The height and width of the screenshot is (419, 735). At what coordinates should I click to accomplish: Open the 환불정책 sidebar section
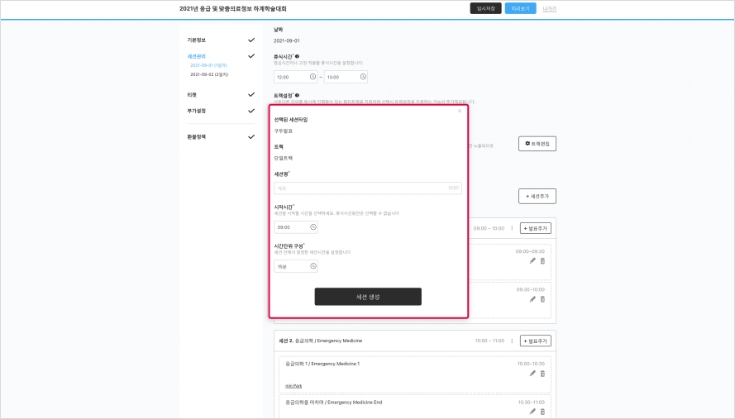197,136
